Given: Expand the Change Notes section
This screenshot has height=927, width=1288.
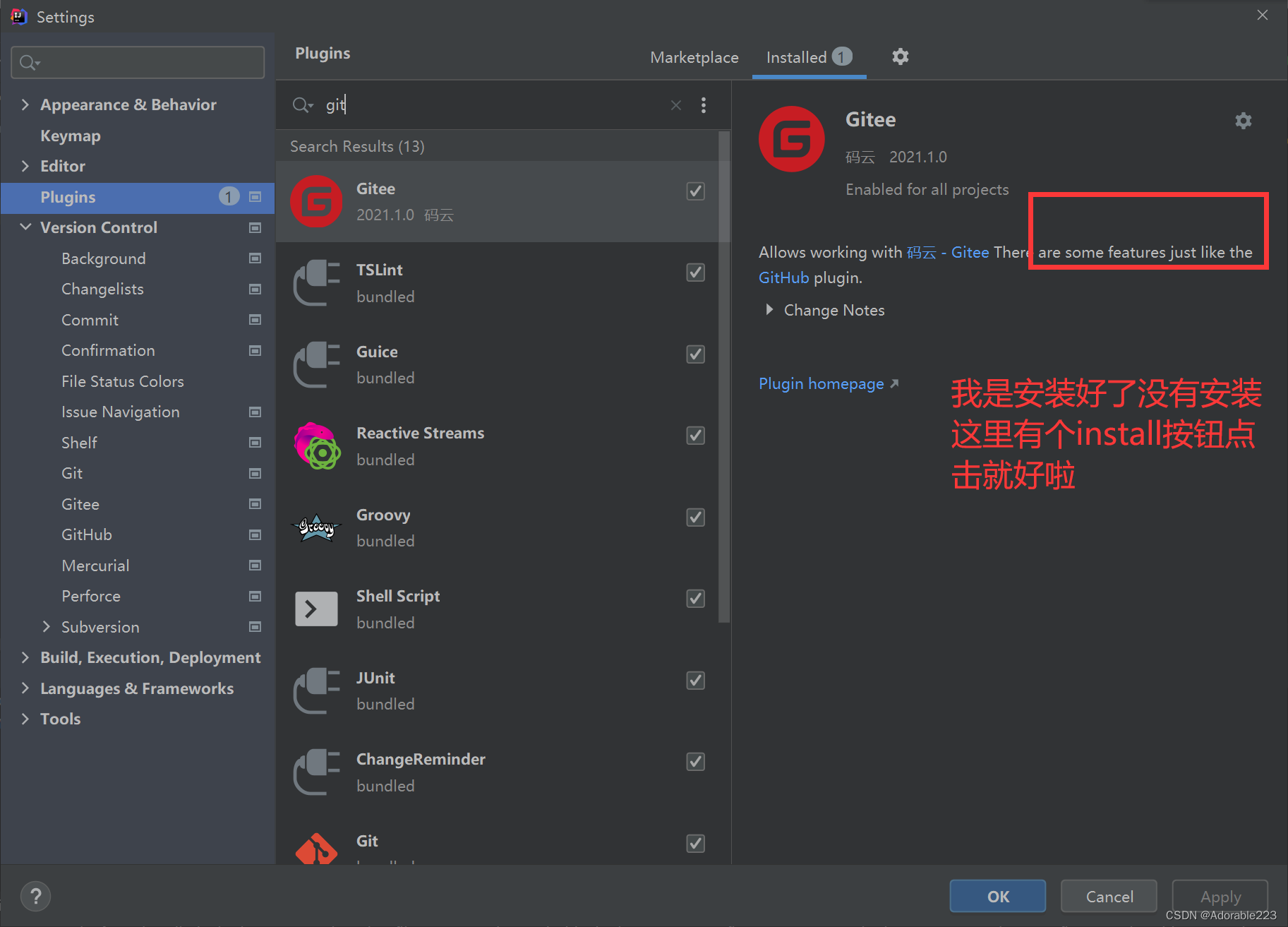Looking at the screenshot, I should click(769, 310).
